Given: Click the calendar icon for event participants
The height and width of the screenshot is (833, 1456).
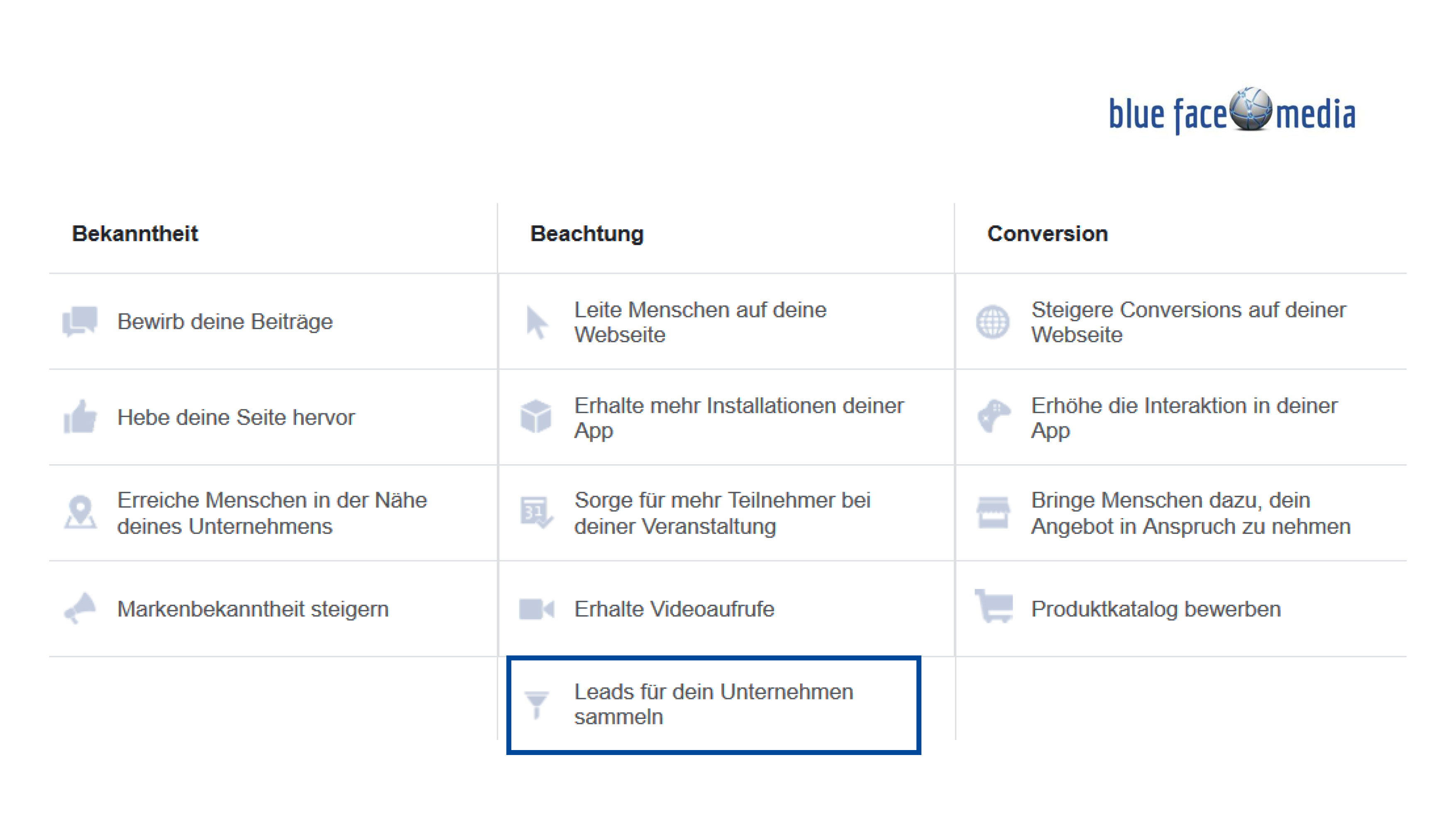Looking at the screenshot, I should click(536, 512).
